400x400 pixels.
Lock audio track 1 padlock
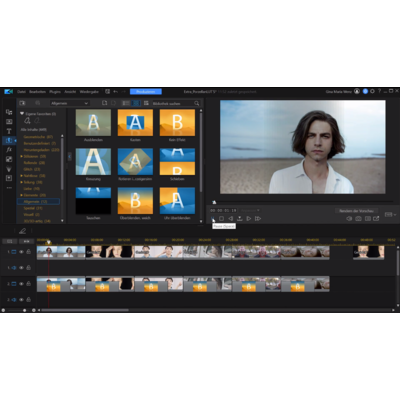29,267
